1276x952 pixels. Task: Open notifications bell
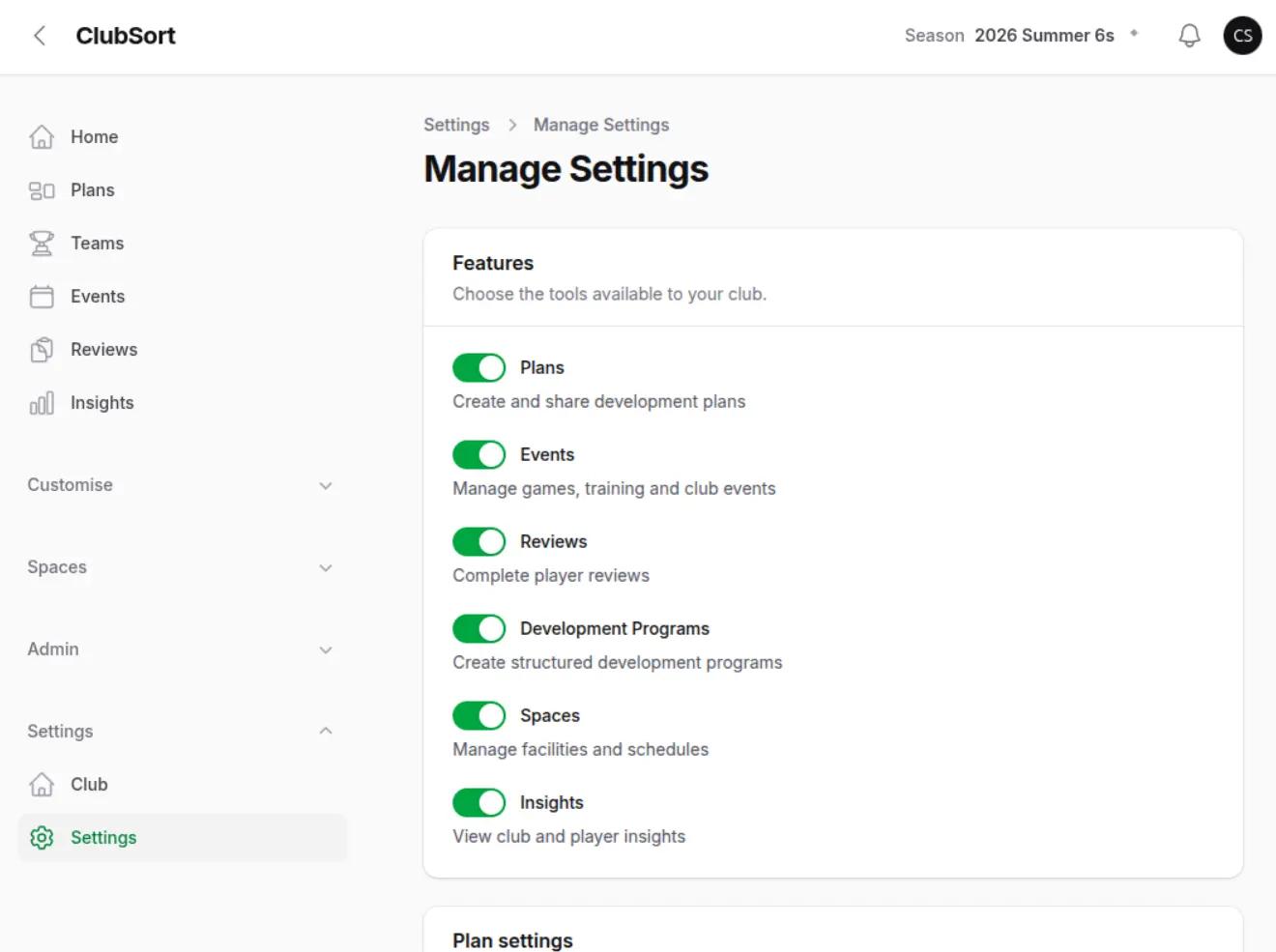point(1189,36)
